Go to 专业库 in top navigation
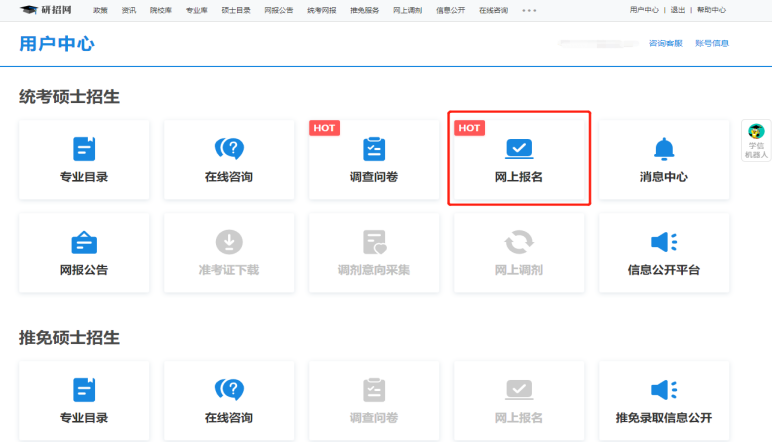 coord(196,10)
